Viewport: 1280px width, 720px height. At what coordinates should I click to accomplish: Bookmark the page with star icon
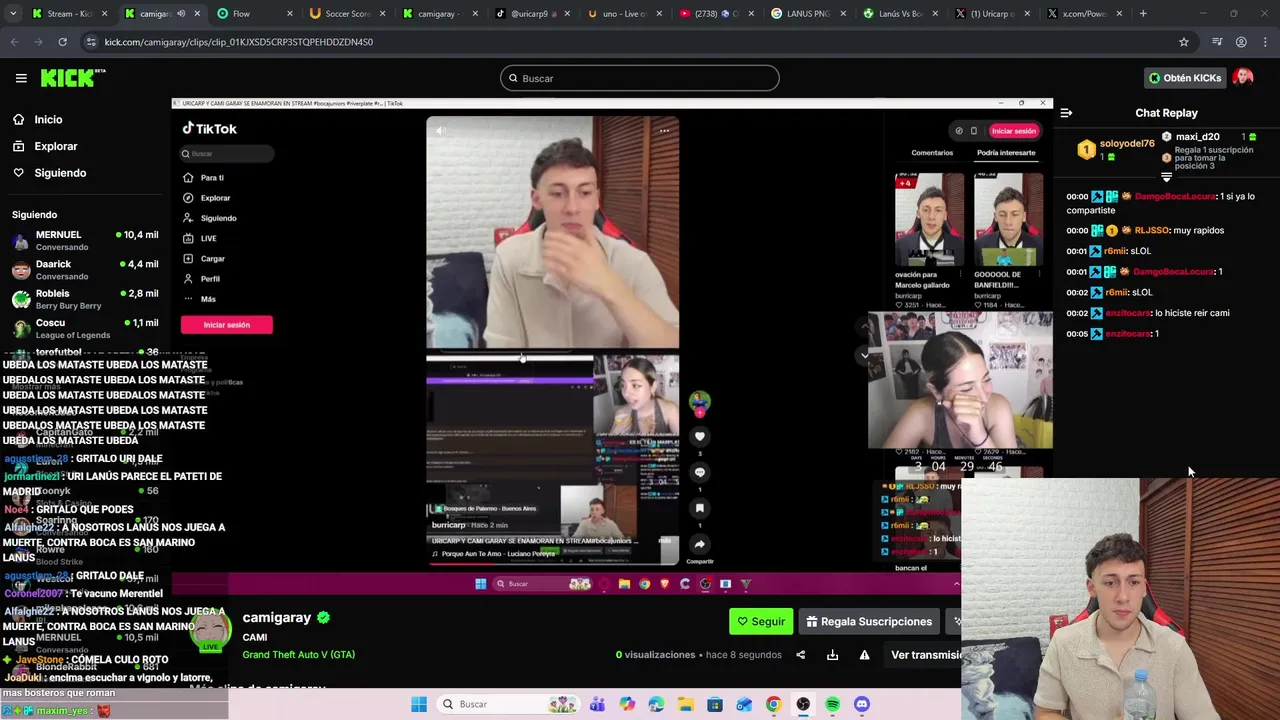1184,42
